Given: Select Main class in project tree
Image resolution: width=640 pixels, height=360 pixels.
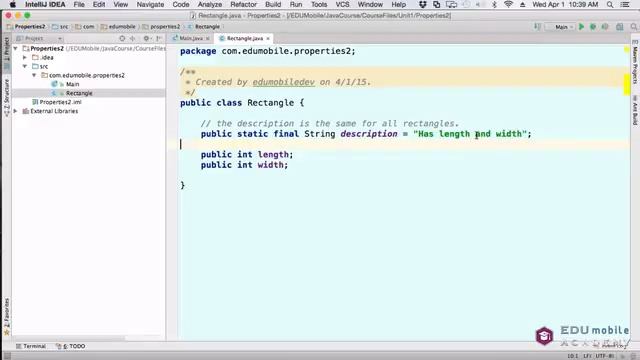Looking at the screenshot, I should [x=72, y=84].
